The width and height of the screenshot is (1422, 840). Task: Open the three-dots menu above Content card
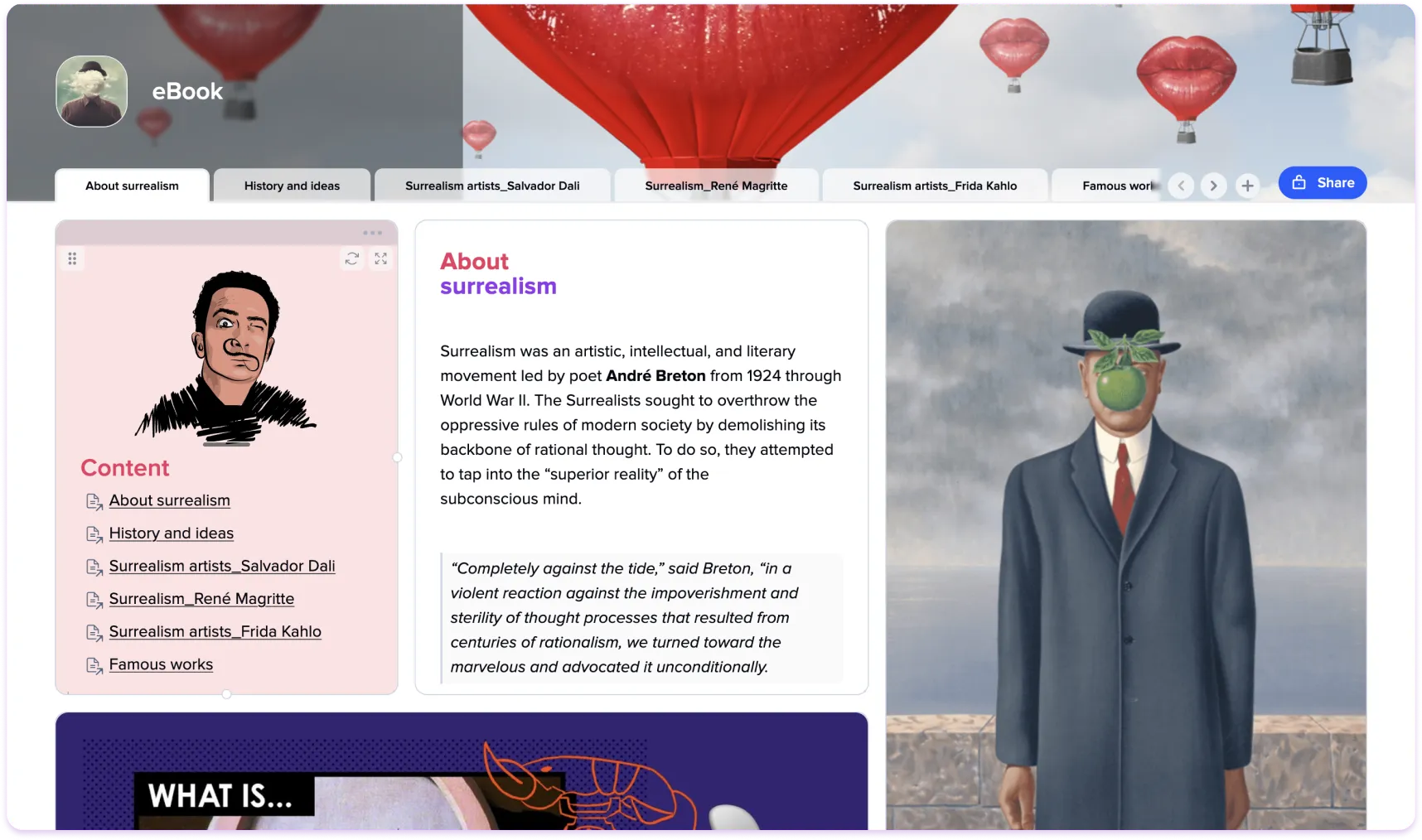[x=372, y=233]
